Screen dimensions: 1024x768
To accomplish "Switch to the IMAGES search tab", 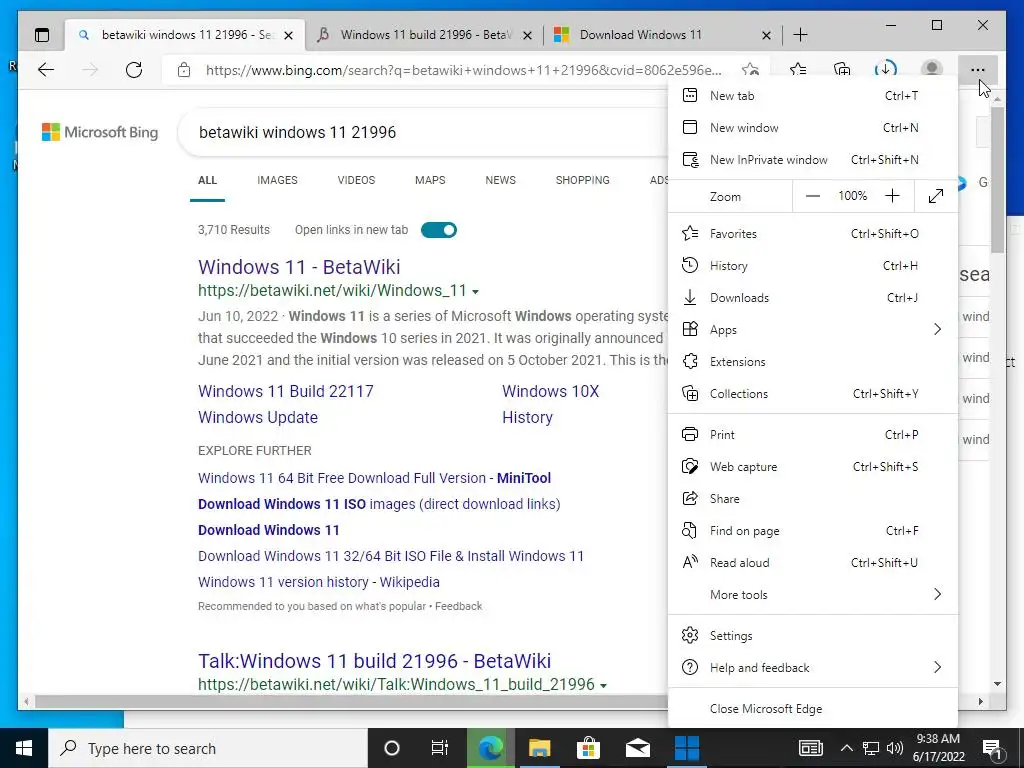I will (277, 180).
